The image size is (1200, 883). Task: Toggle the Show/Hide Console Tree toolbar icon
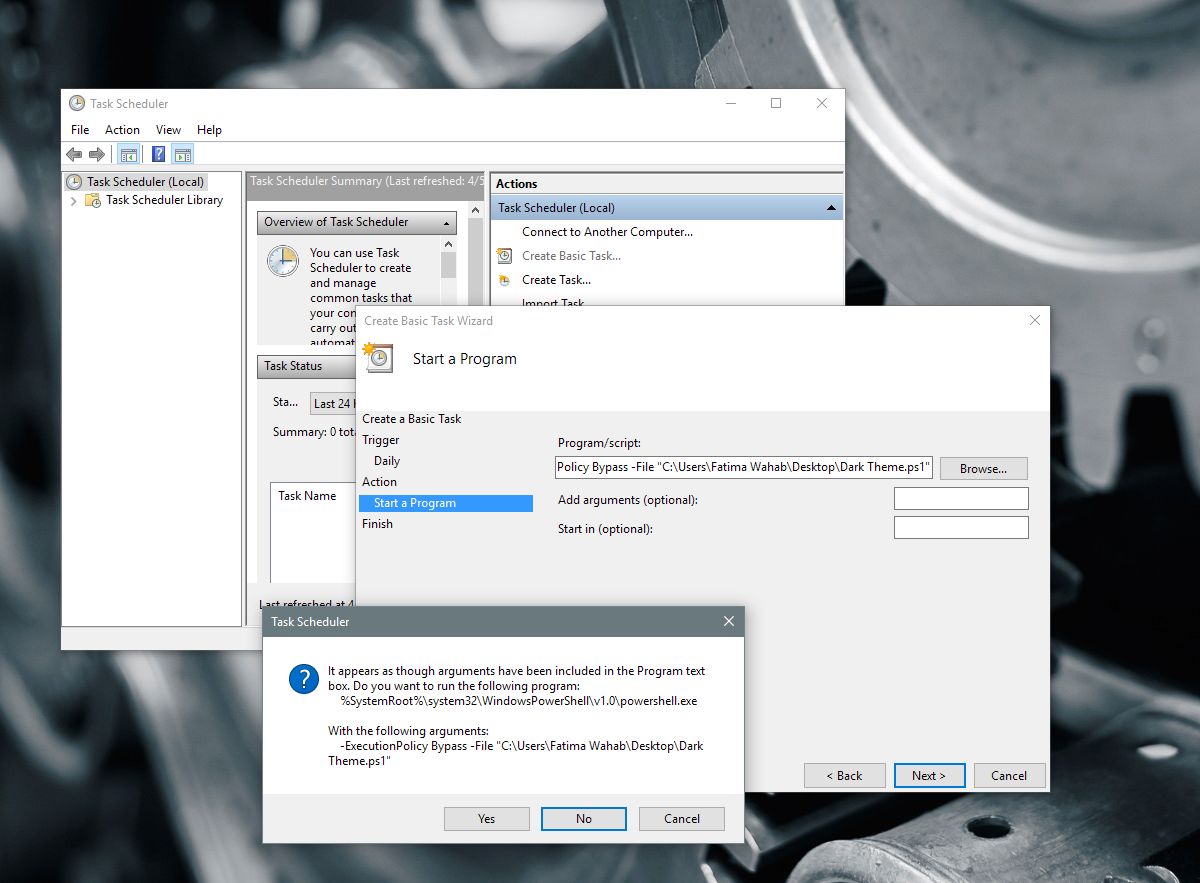[x=128, y=154]
